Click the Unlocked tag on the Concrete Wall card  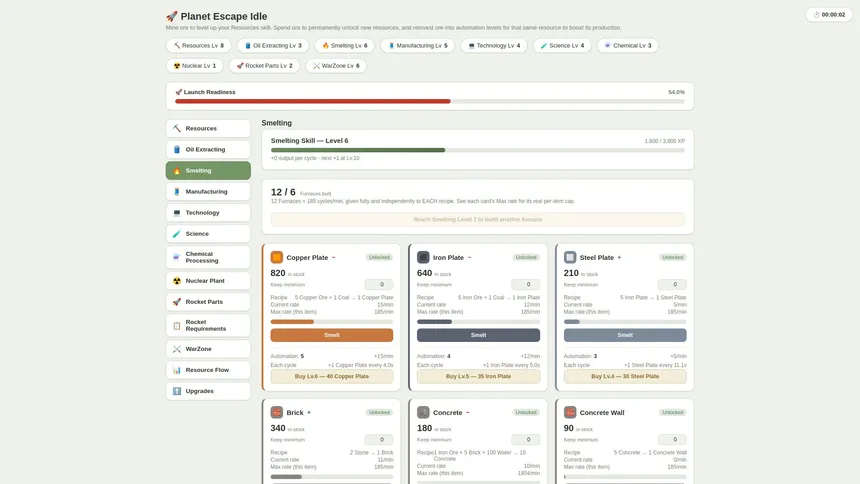[672, 413]
